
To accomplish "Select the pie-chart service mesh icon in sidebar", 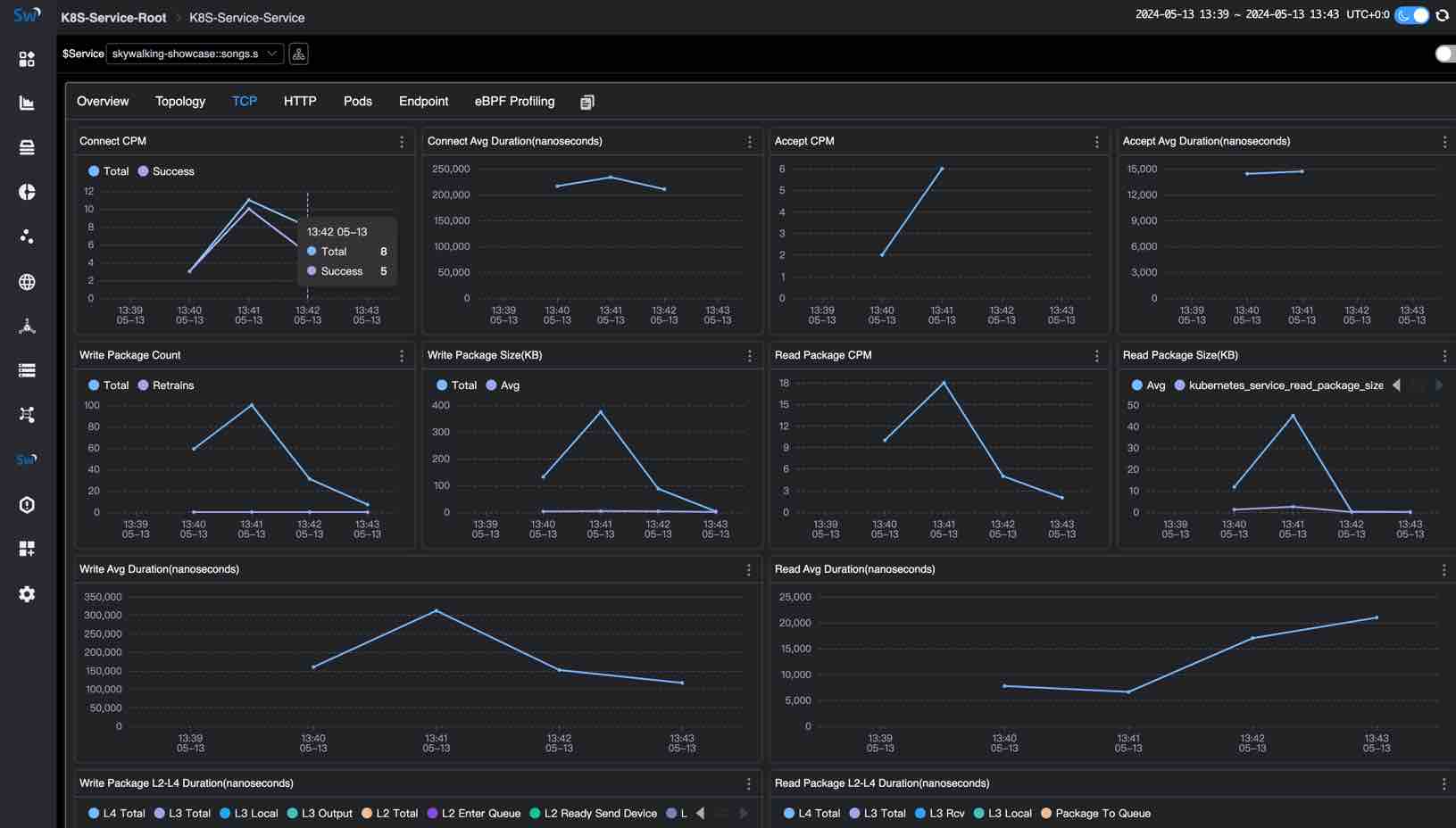I will coord(27,192).
